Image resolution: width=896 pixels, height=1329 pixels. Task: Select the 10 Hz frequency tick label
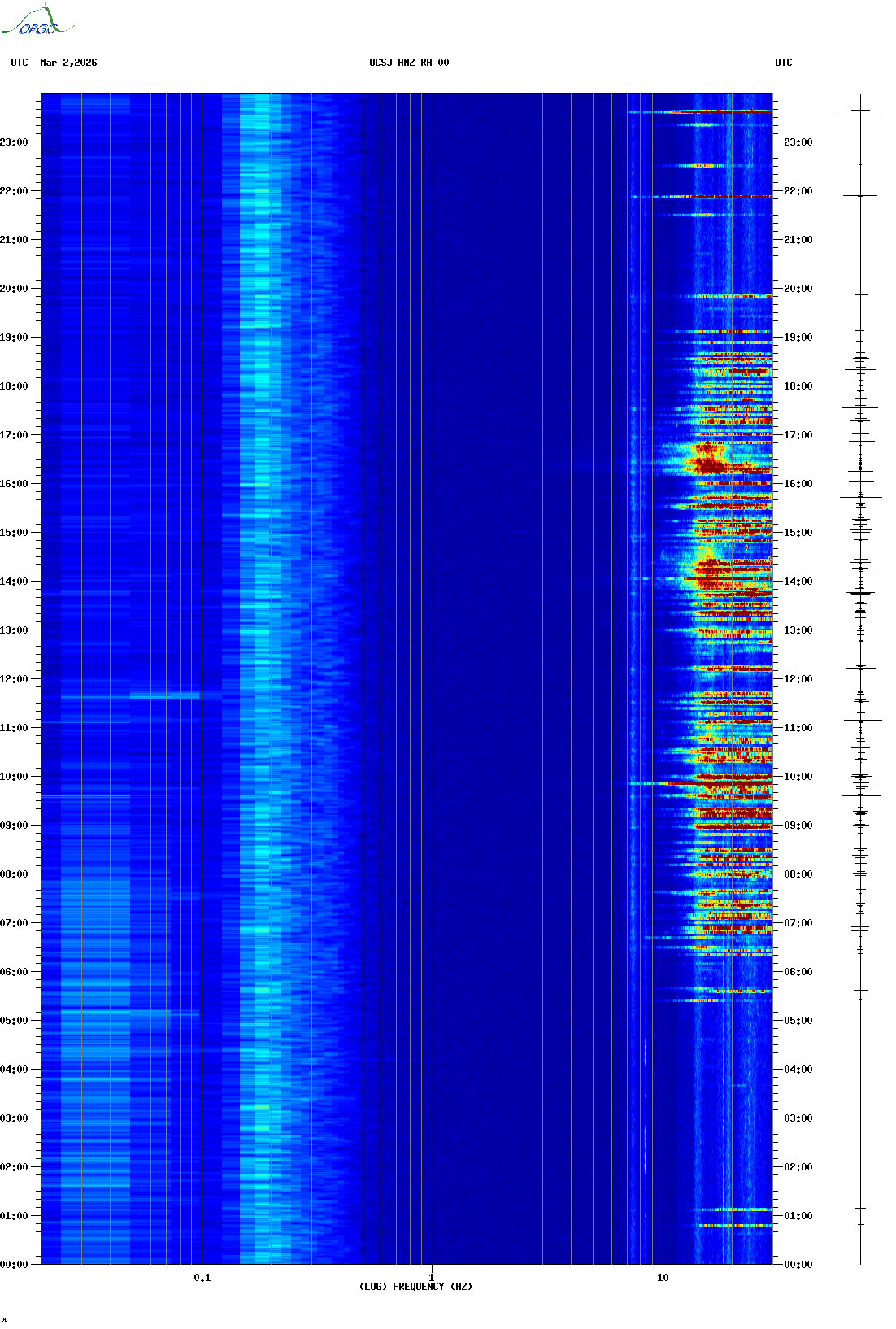coord(663,1277)
